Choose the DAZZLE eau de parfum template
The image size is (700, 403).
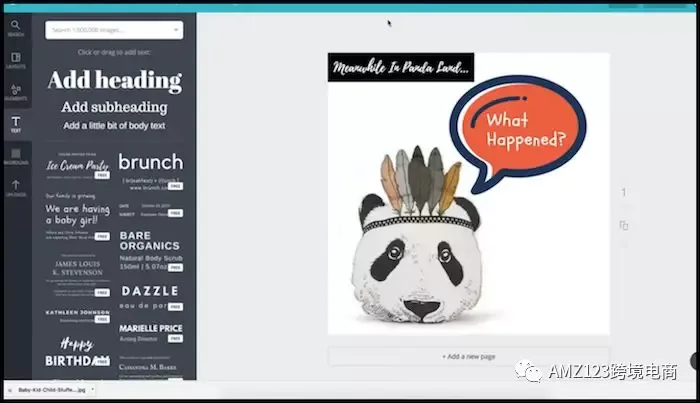click(x=151, y=298)
